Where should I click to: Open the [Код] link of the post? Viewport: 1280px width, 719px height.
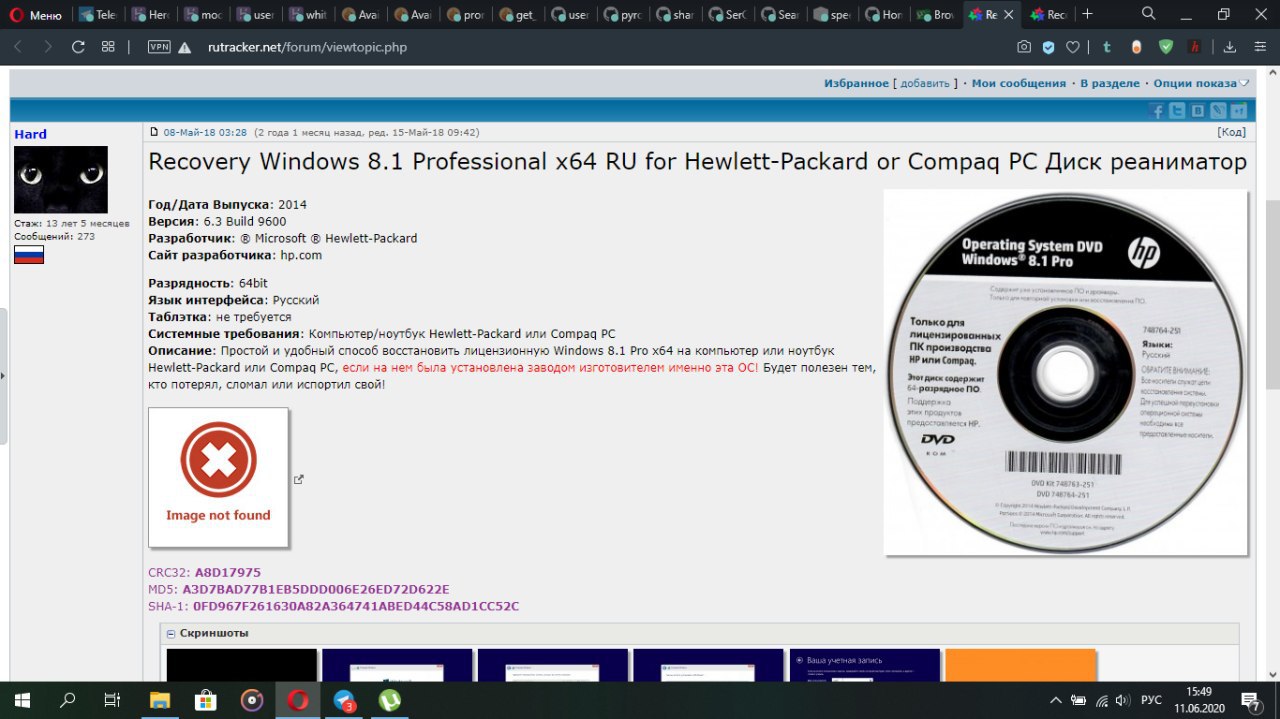point(1231,132)
